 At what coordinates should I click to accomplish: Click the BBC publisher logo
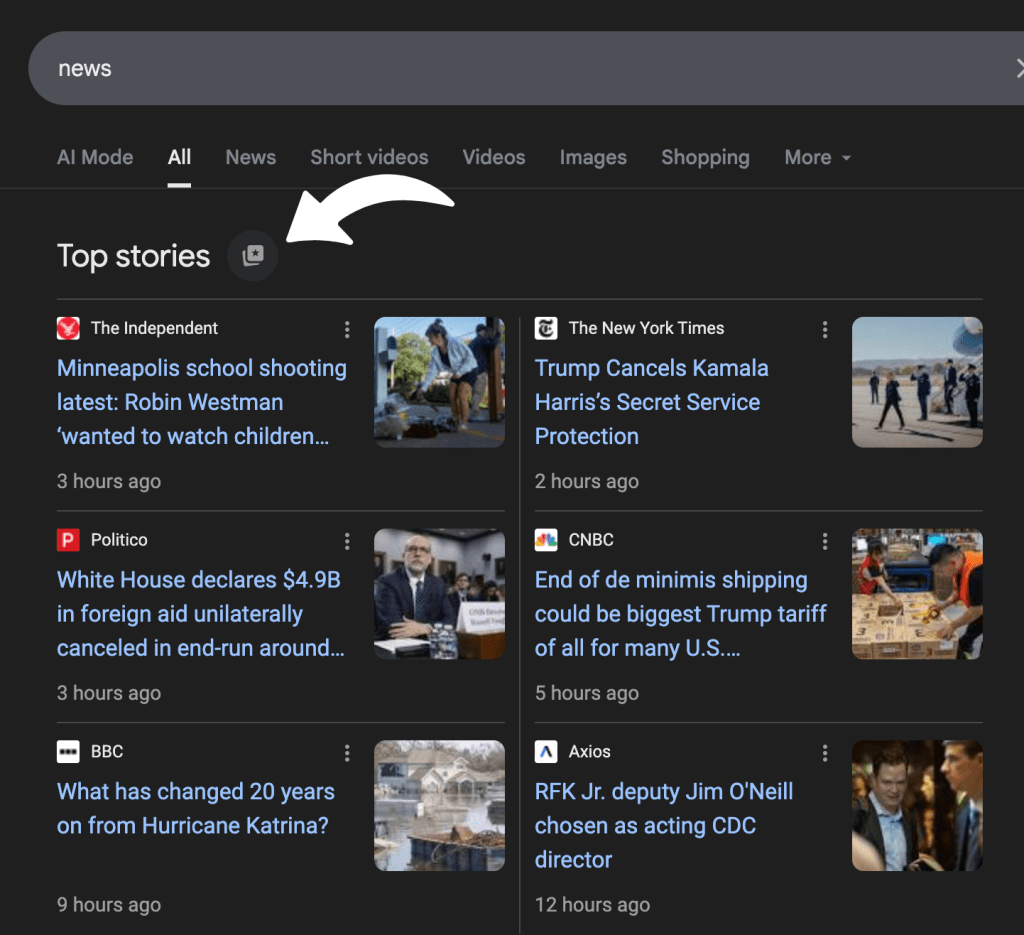(x=67, y=752)
